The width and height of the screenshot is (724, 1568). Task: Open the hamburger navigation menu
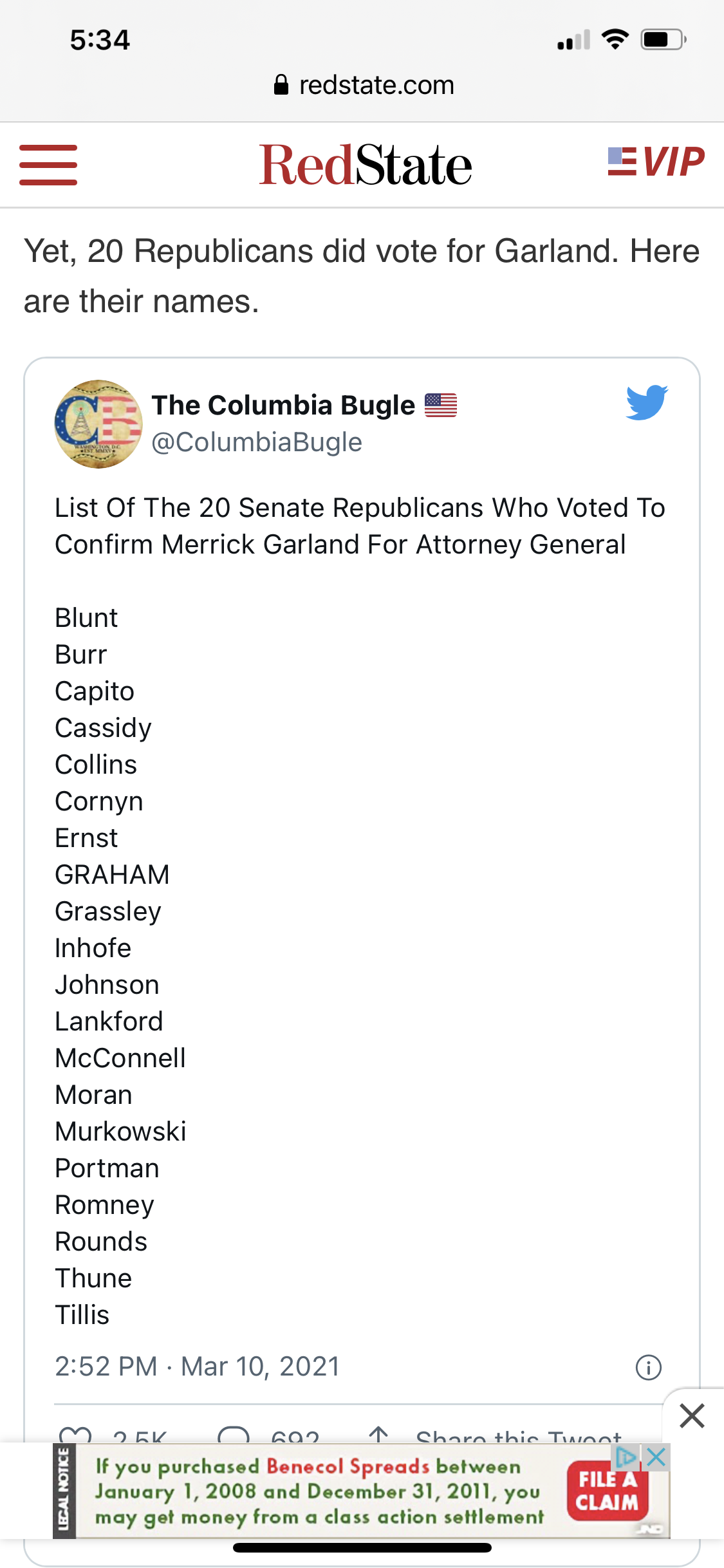(x=48, y=165)
